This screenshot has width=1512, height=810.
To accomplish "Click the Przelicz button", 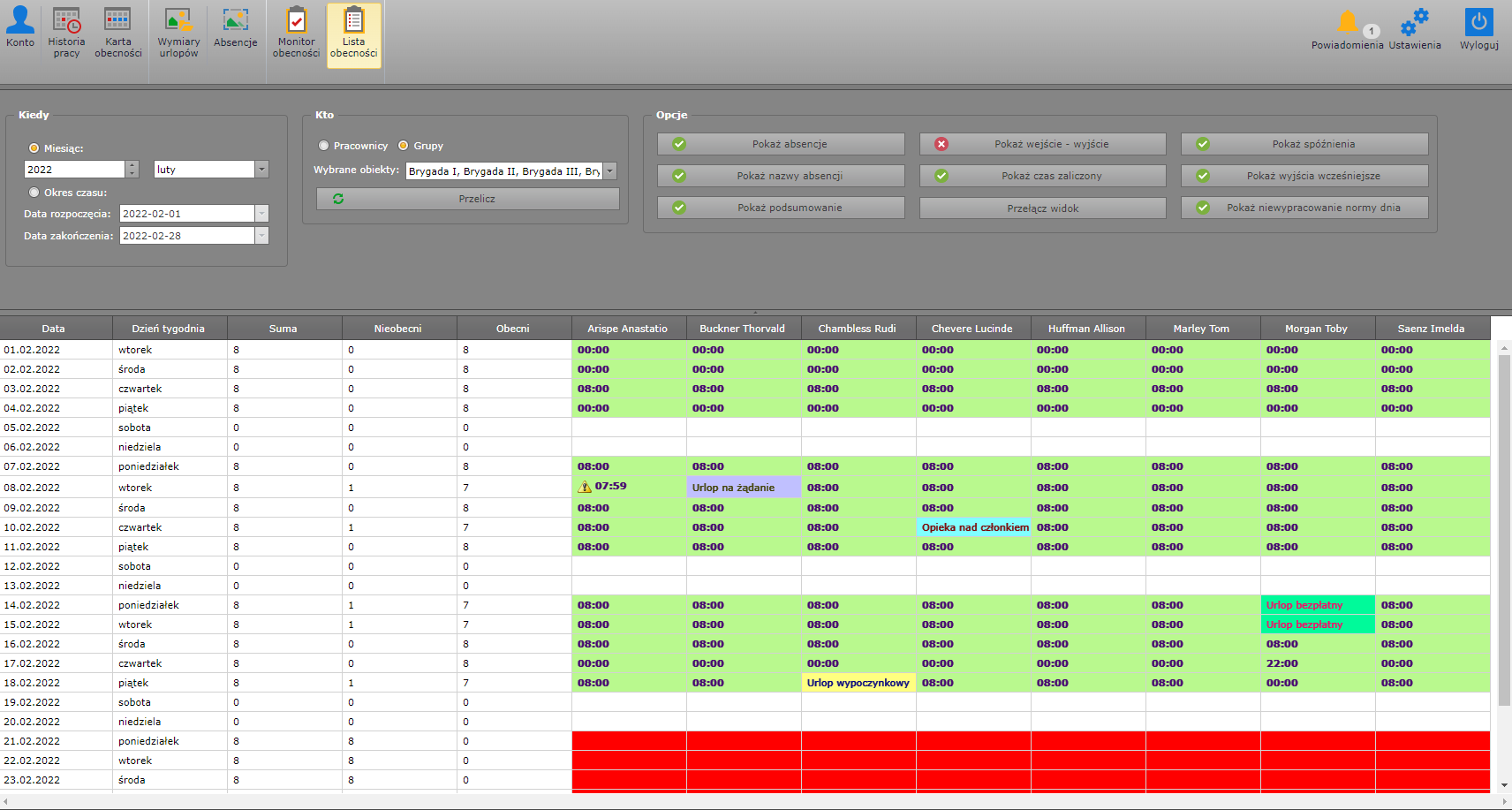I will pos(467,199).
